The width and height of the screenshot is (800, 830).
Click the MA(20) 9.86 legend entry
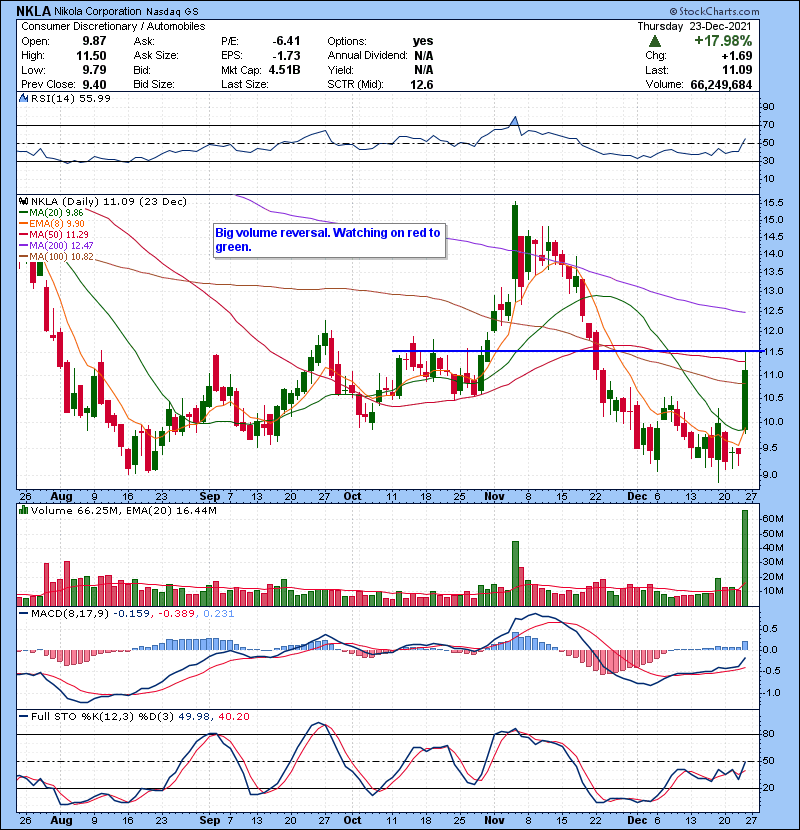point(51,213)
